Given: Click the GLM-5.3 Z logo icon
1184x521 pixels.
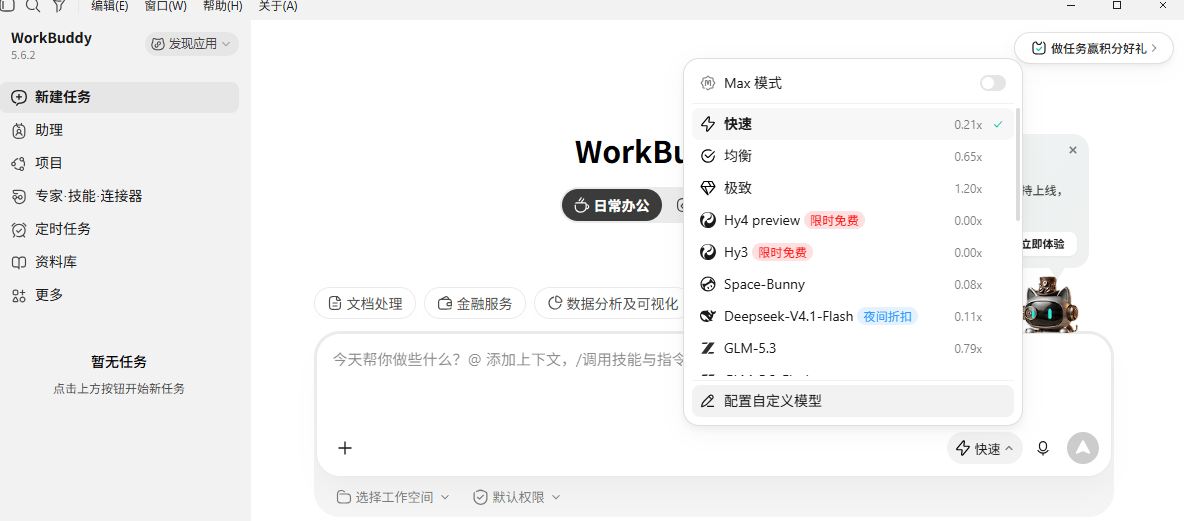Looking at the screenshot, I should tap(708, 348).
